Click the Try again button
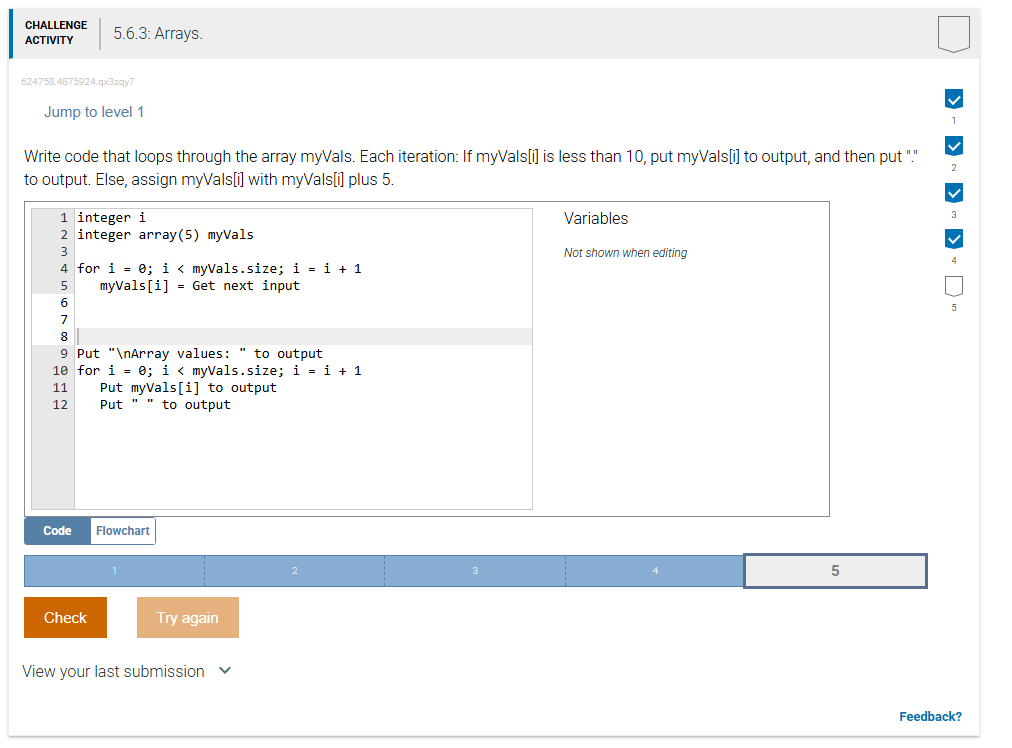 click(x=187, y=617)
